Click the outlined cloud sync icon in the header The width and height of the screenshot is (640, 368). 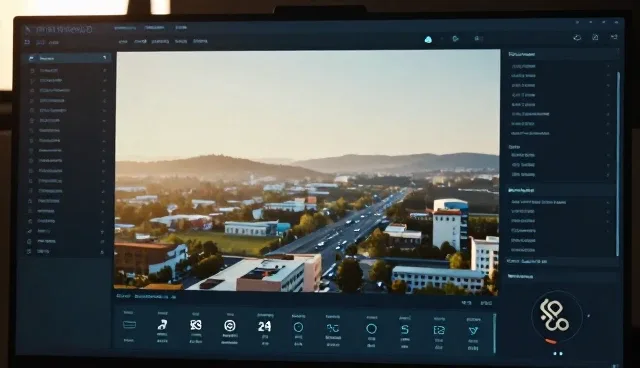click(577, 38)
